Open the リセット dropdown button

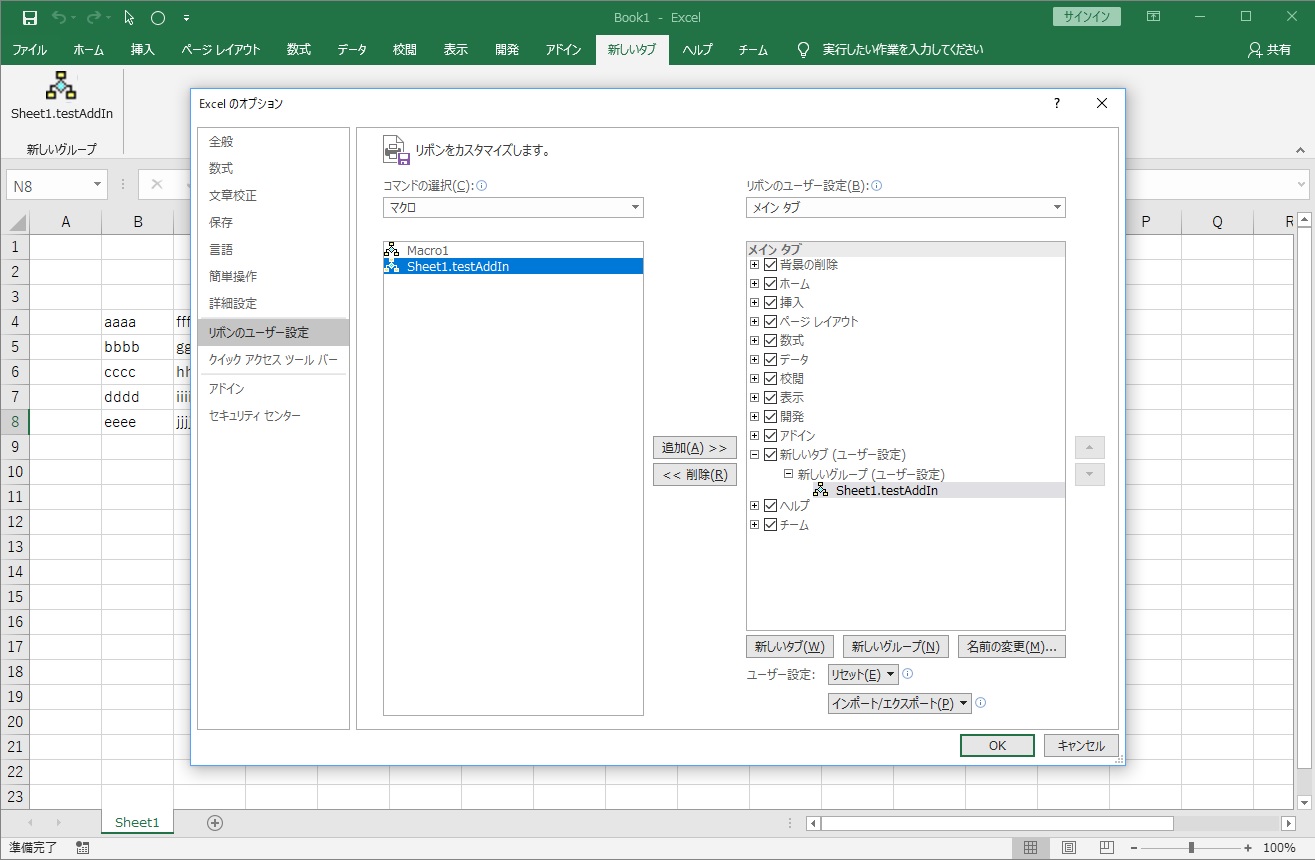pyautogui.click(x=863, y=674)
